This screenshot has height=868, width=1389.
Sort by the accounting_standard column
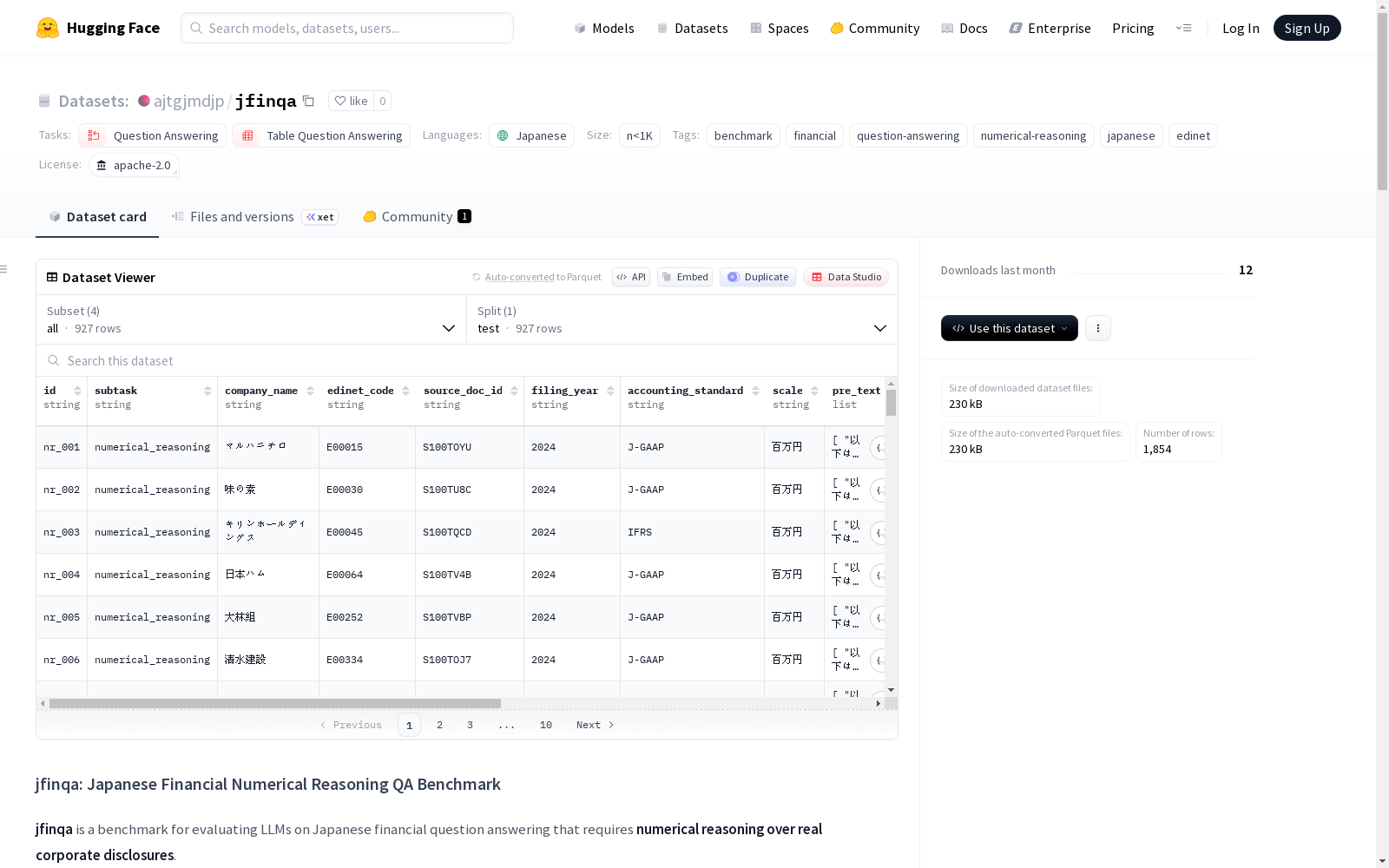(x=755, y=391)
